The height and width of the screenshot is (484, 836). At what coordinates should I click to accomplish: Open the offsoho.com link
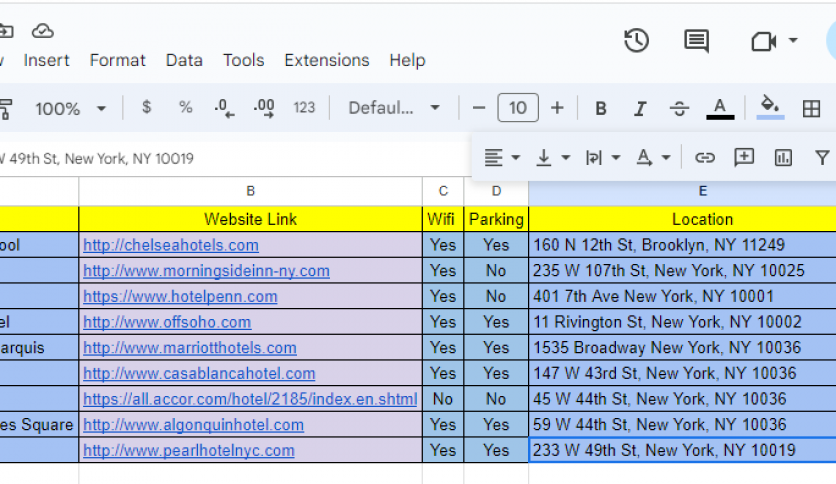167,322
